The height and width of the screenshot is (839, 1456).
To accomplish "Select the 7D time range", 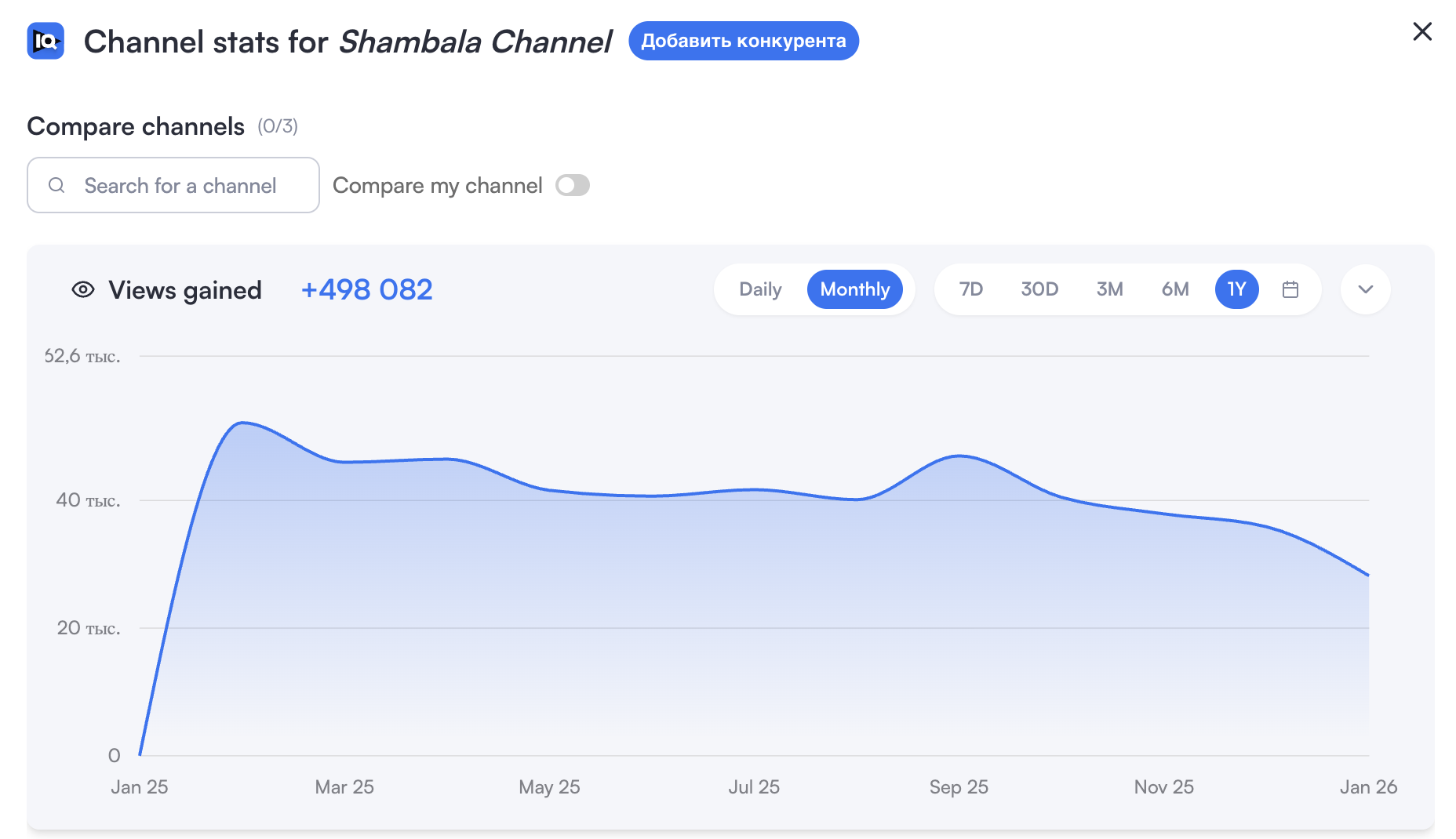I will point(971,289).
